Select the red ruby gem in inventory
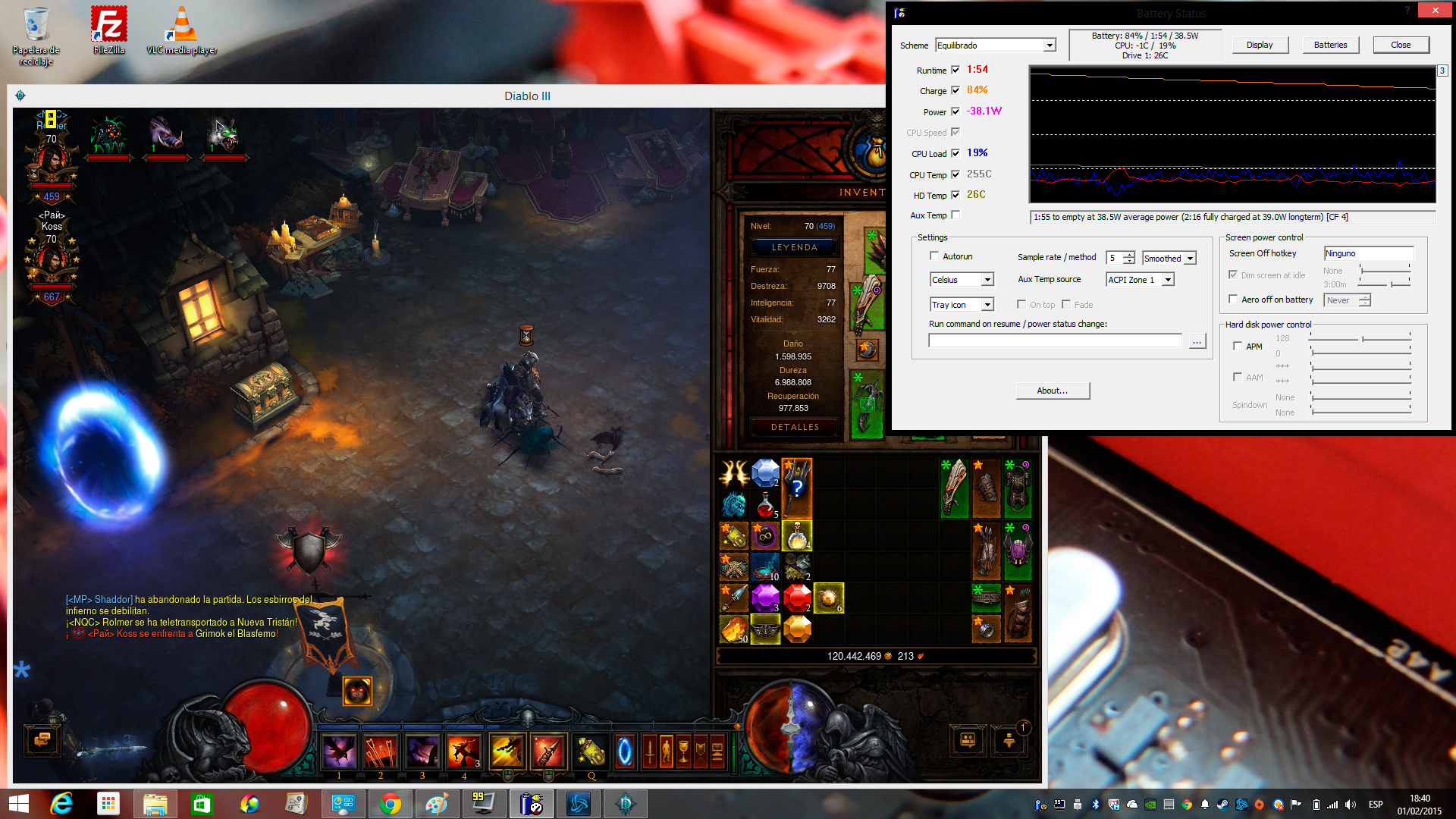The height and width of the screenshot is (819, 1456). [797, 598]
